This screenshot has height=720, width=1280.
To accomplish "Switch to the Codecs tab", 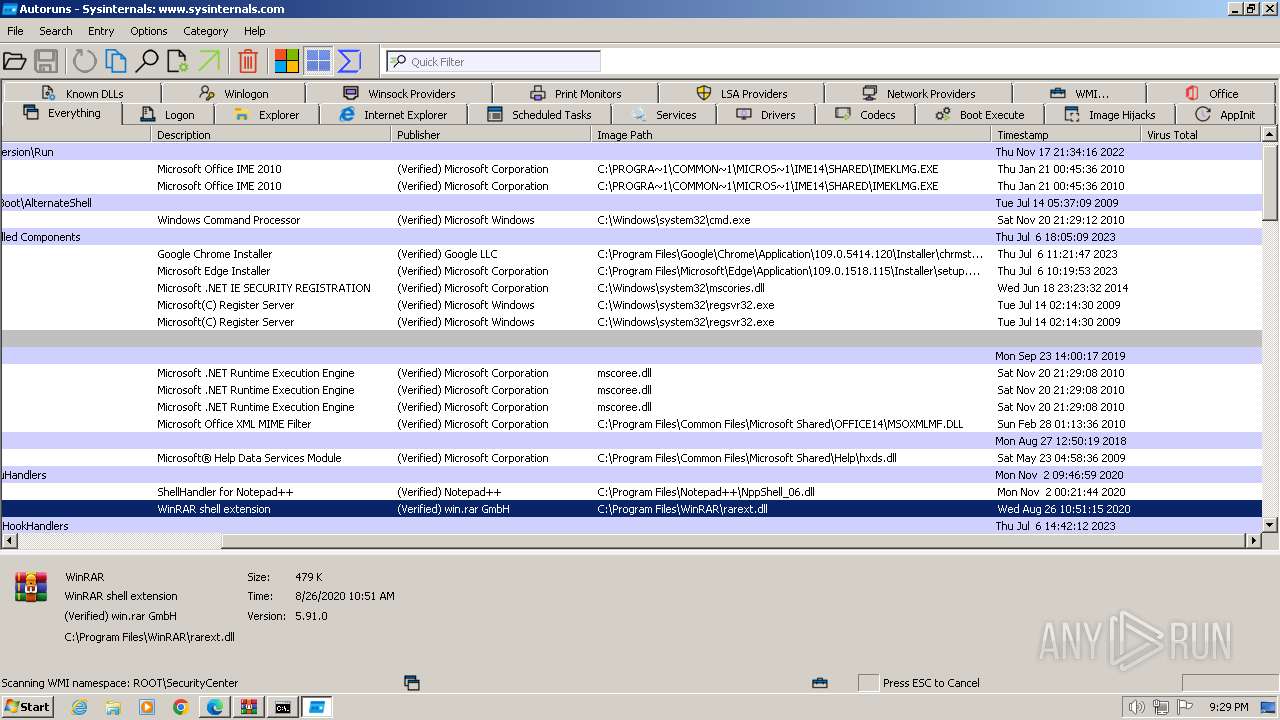I will (865, 114).
